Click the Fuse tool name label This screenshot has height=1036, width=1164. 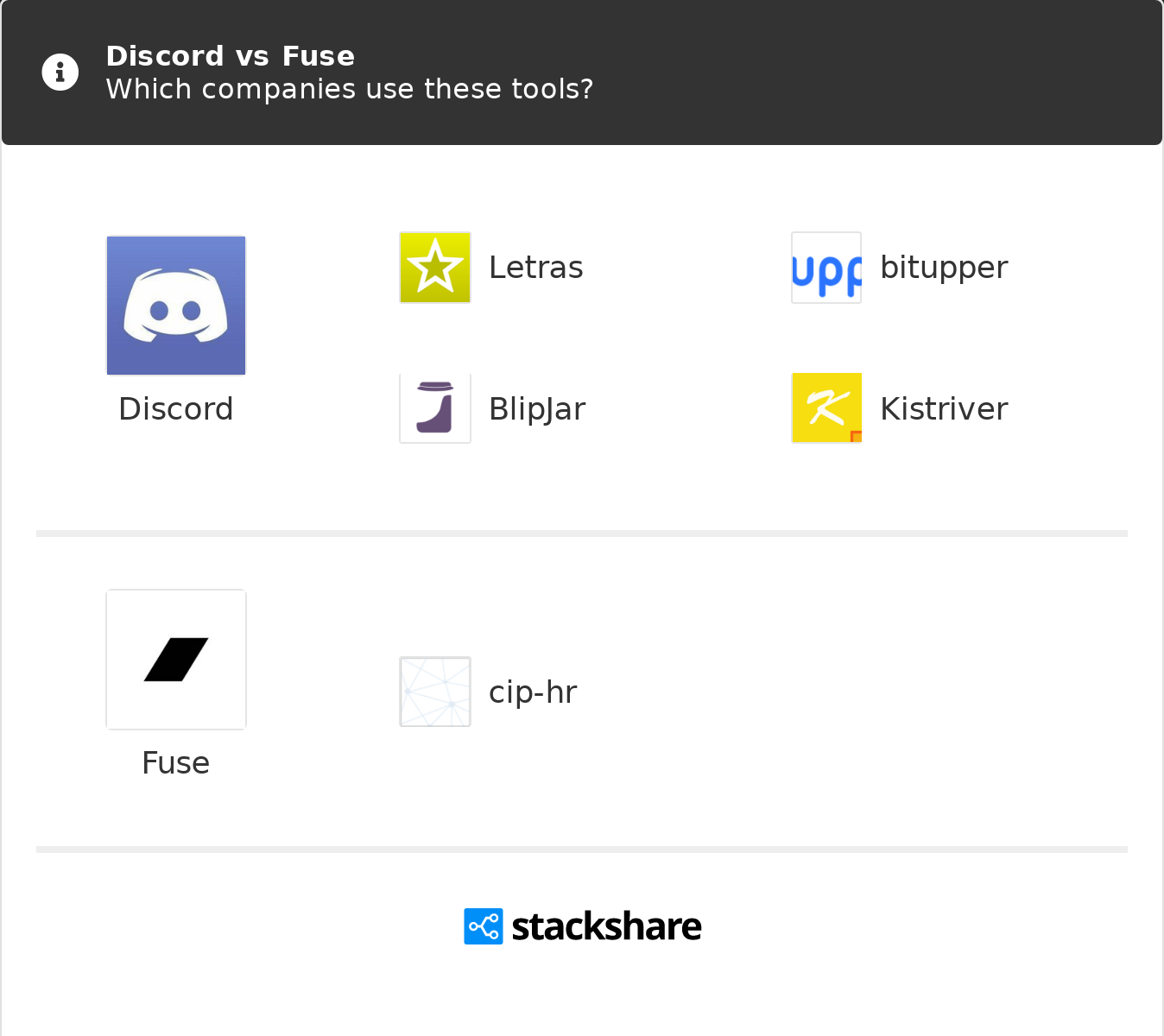tap(176, 762)
